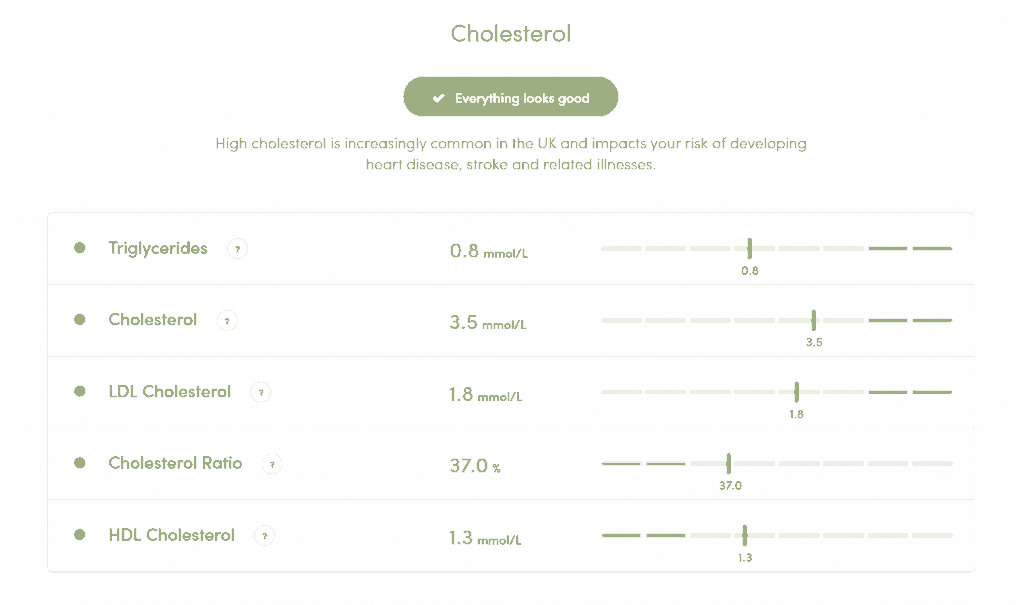This screenshot has height=605, width=1024.
Task: Click the Cholesterol section heading
Action: pos(511,33)
